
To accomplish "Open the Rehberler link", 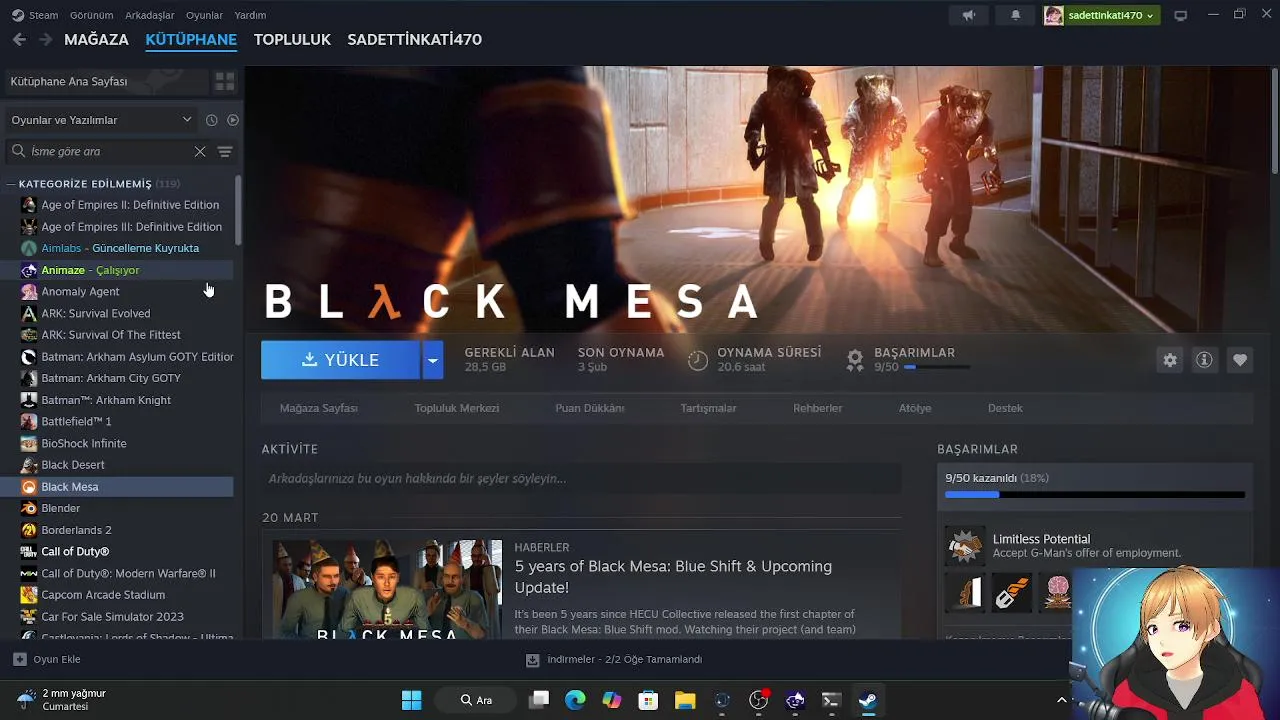I will 818,408.
